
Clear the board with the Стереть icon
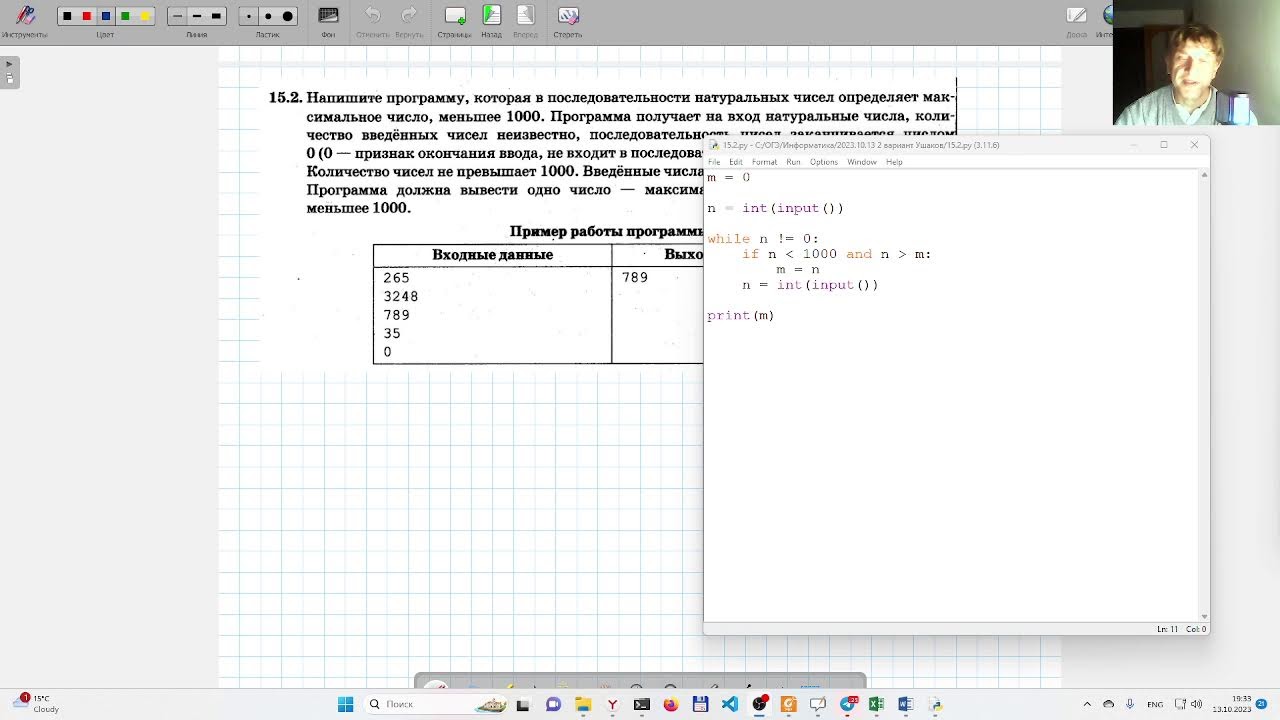pos(568,20)
